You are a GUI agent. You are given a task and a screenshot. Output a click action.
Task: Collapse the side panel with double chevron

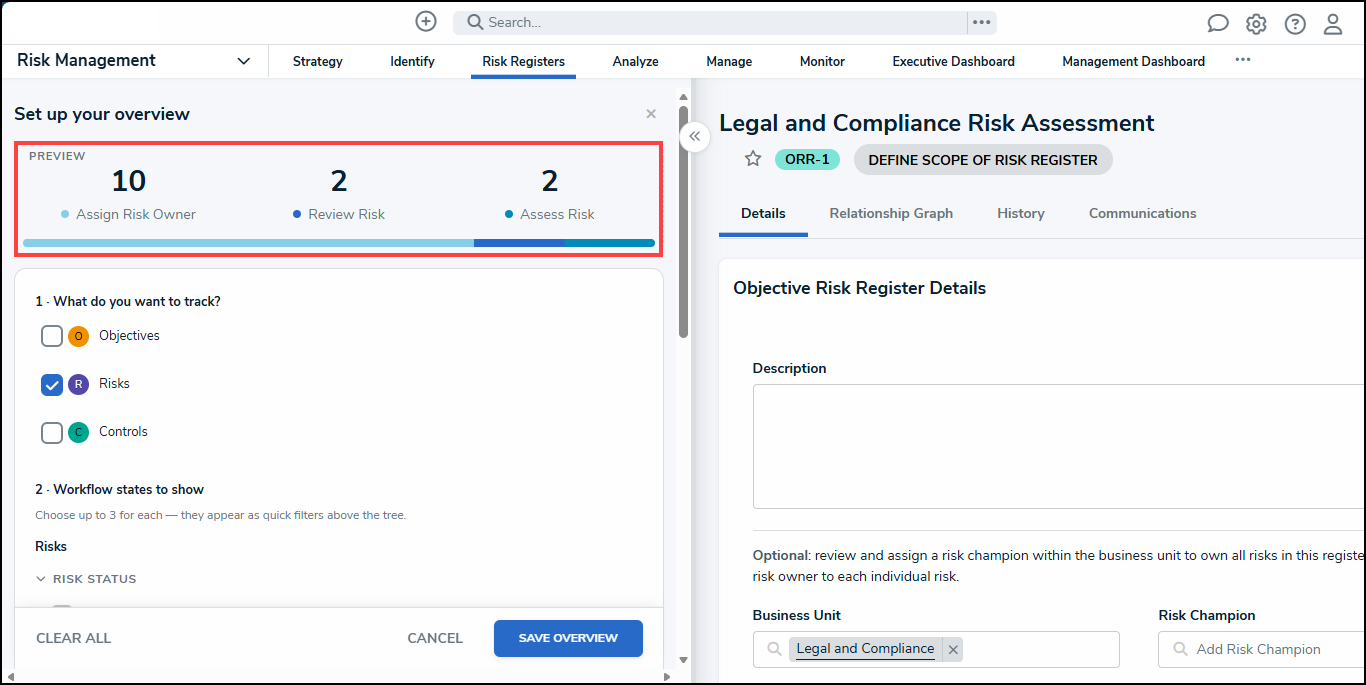click(x=694, y=136)
